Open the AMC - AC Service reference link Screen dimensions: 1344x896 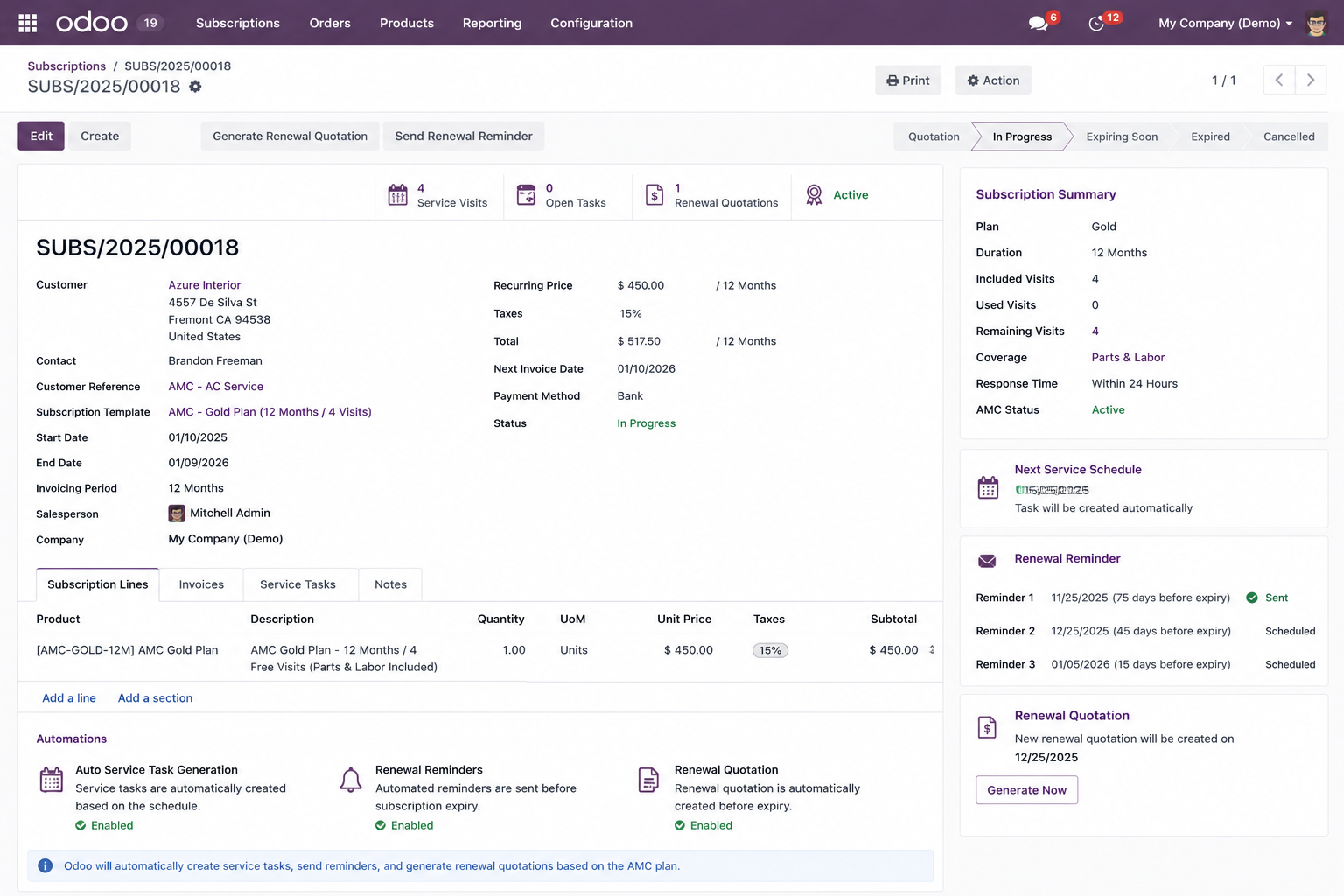coord(216,387)
